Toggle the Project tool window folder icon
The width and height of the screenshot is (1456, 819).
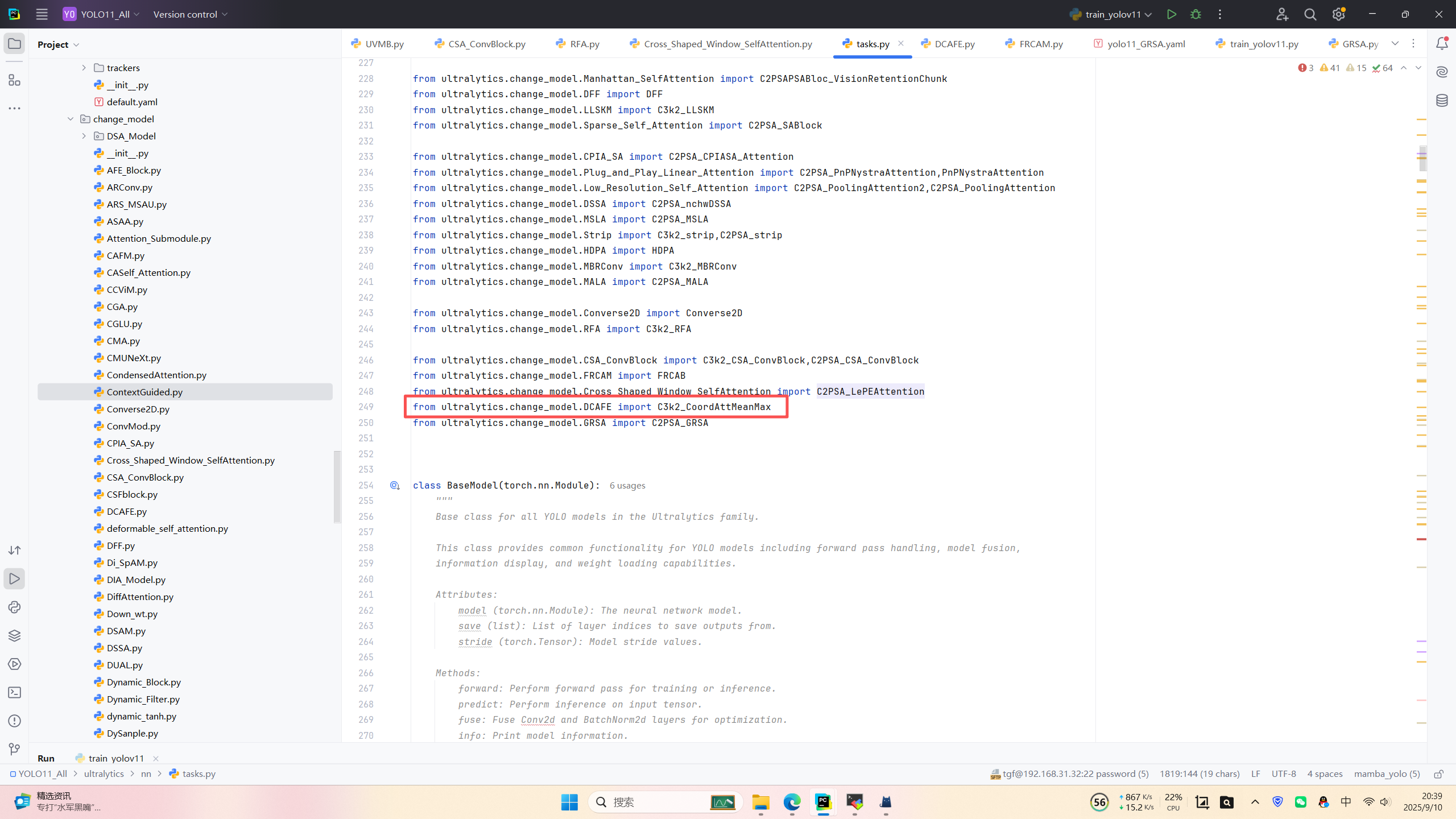[15, 44]
